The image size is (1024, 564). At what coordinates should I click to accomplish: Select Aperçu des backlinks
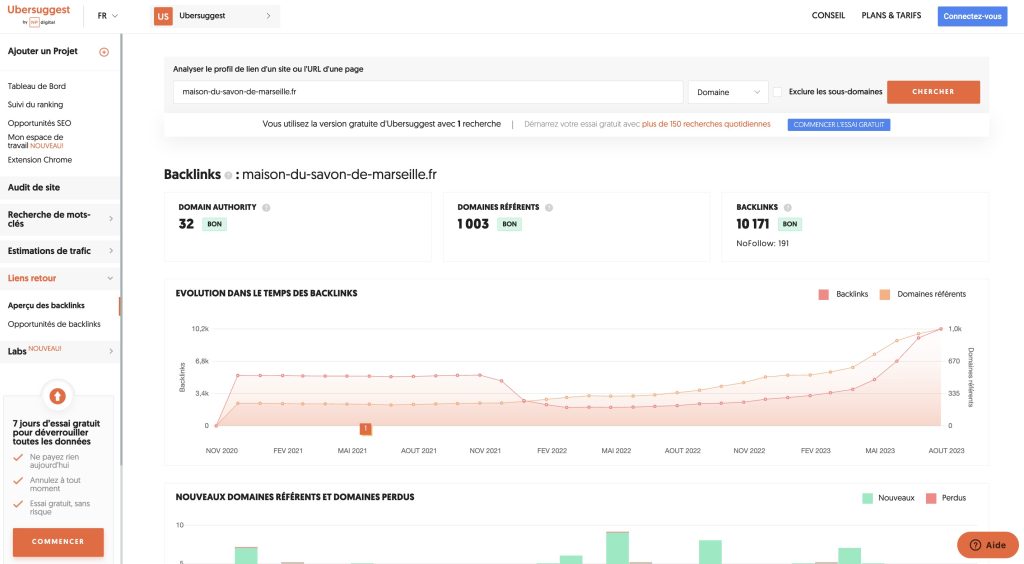tap(46, 306)
